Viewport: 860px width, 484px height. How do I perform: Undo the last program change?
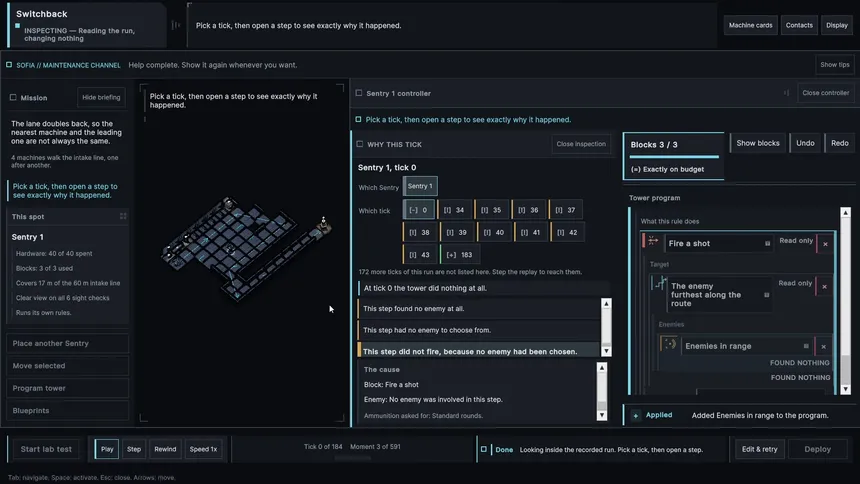pos(805,143)
